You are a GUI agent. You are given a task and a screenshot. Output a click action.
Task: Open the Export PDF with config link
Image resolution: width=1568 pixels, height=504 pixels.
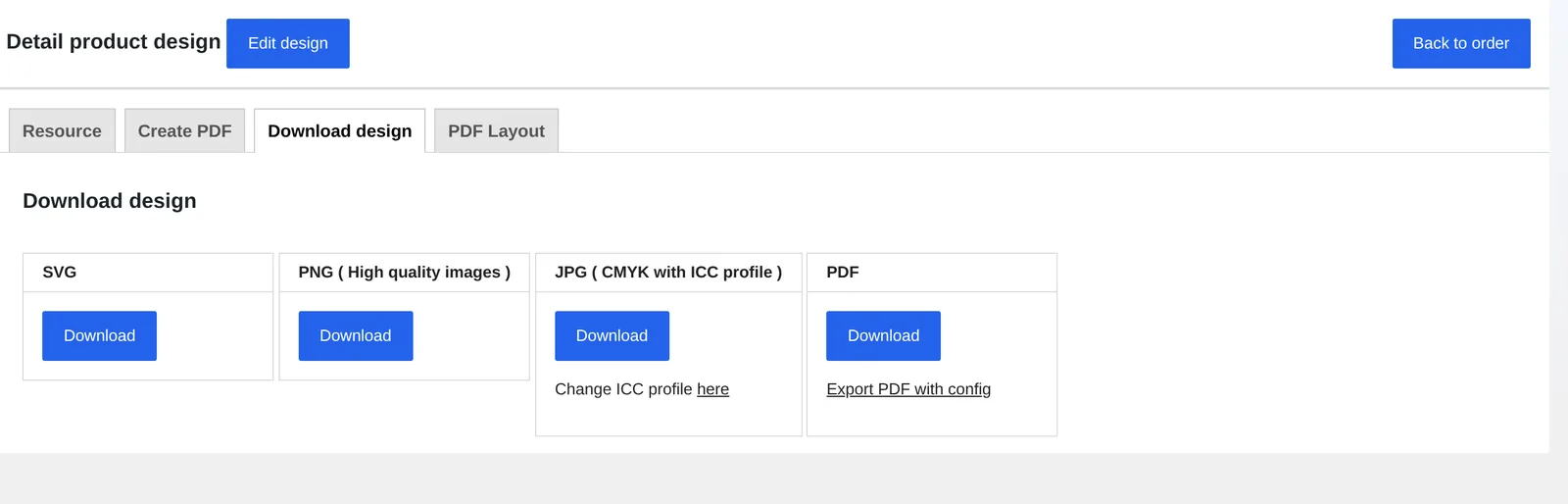(x=908, y=389)
